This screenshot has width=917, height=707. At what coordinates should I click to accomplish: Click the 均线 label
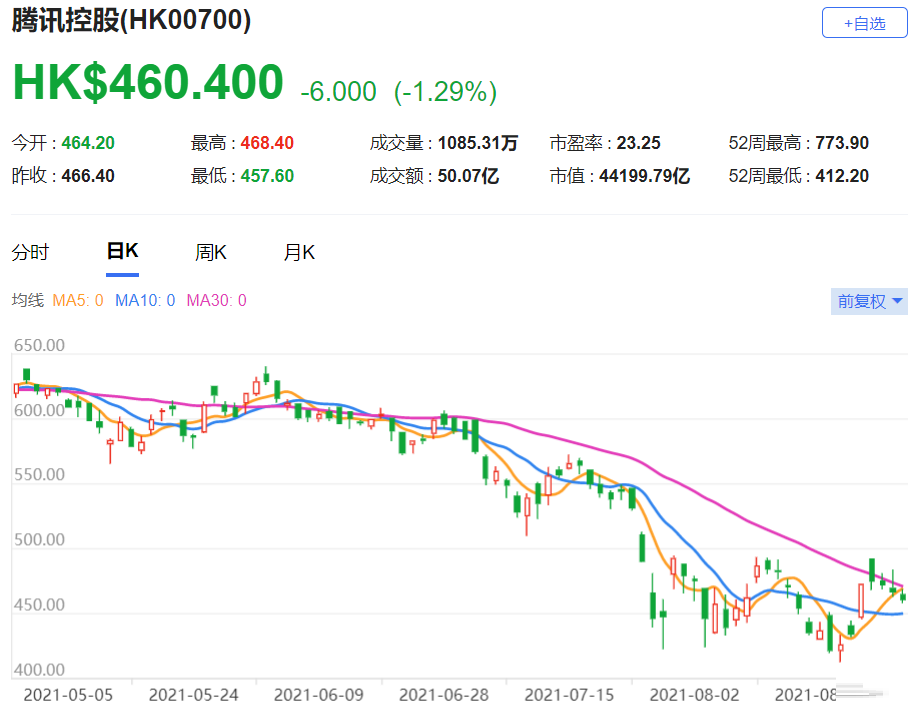tap(28, 301)
